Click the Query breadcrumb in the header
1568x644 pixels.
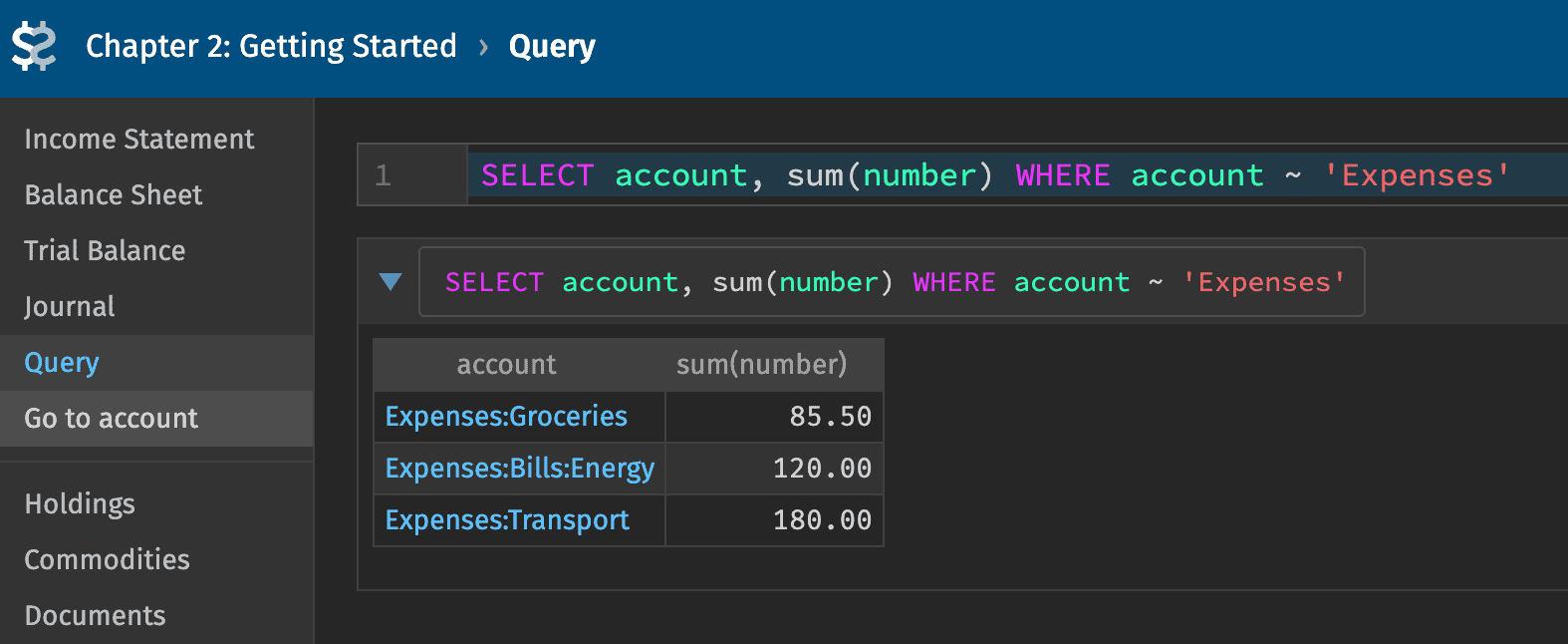tap(552, 46)
